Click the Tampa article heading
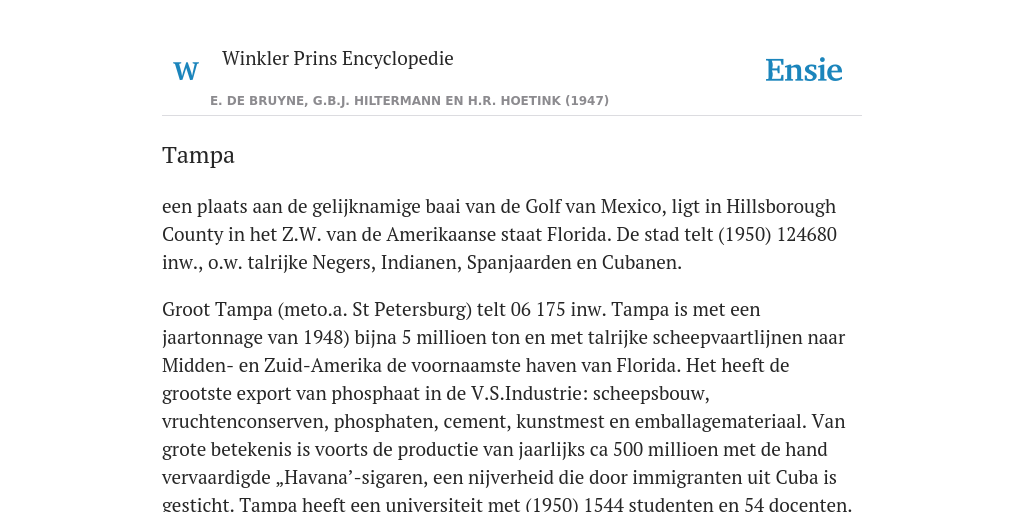The image size is (1024, 512). 199,155
